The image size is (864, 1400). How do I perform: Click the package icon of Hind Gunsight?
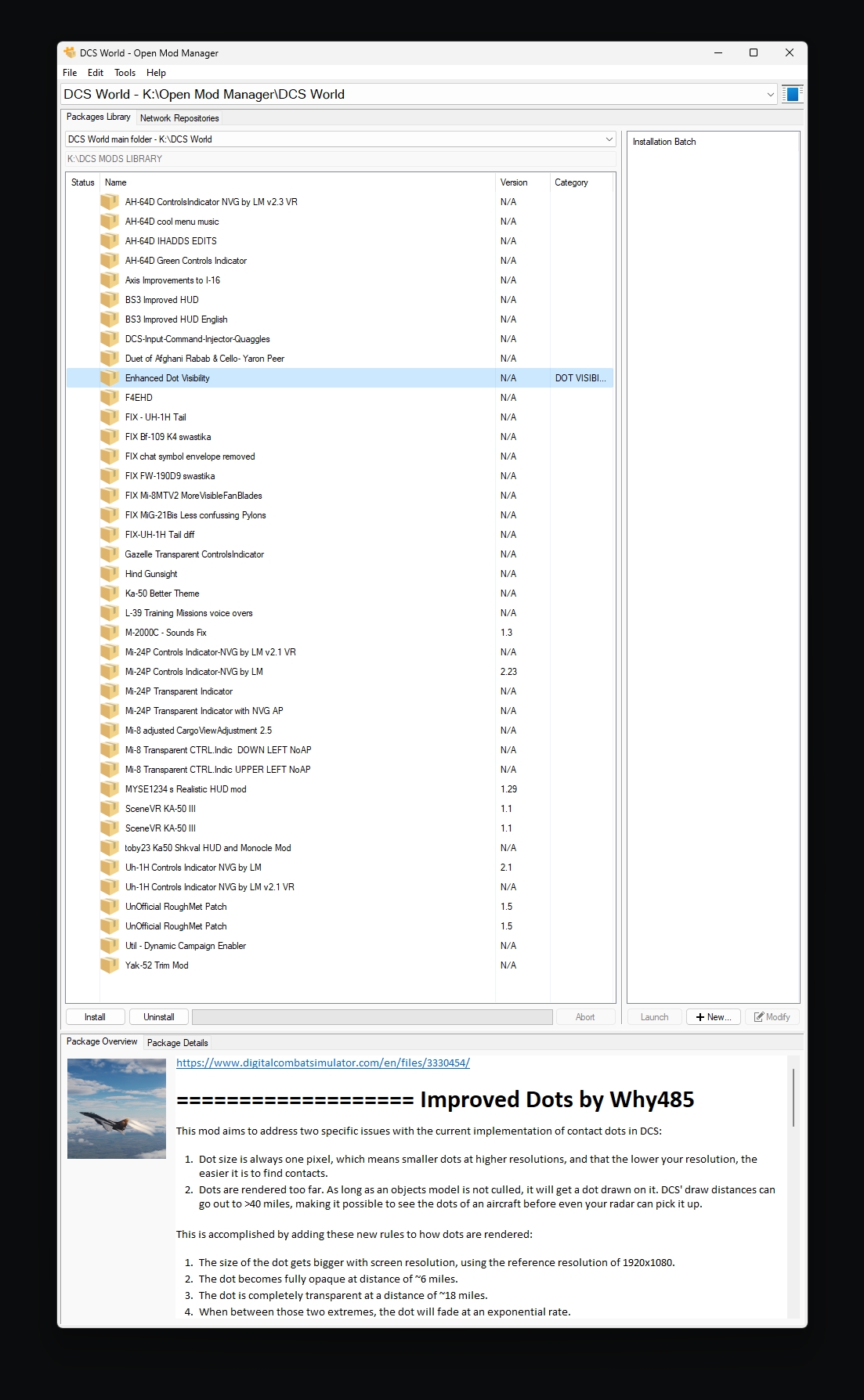coord(110,573)
